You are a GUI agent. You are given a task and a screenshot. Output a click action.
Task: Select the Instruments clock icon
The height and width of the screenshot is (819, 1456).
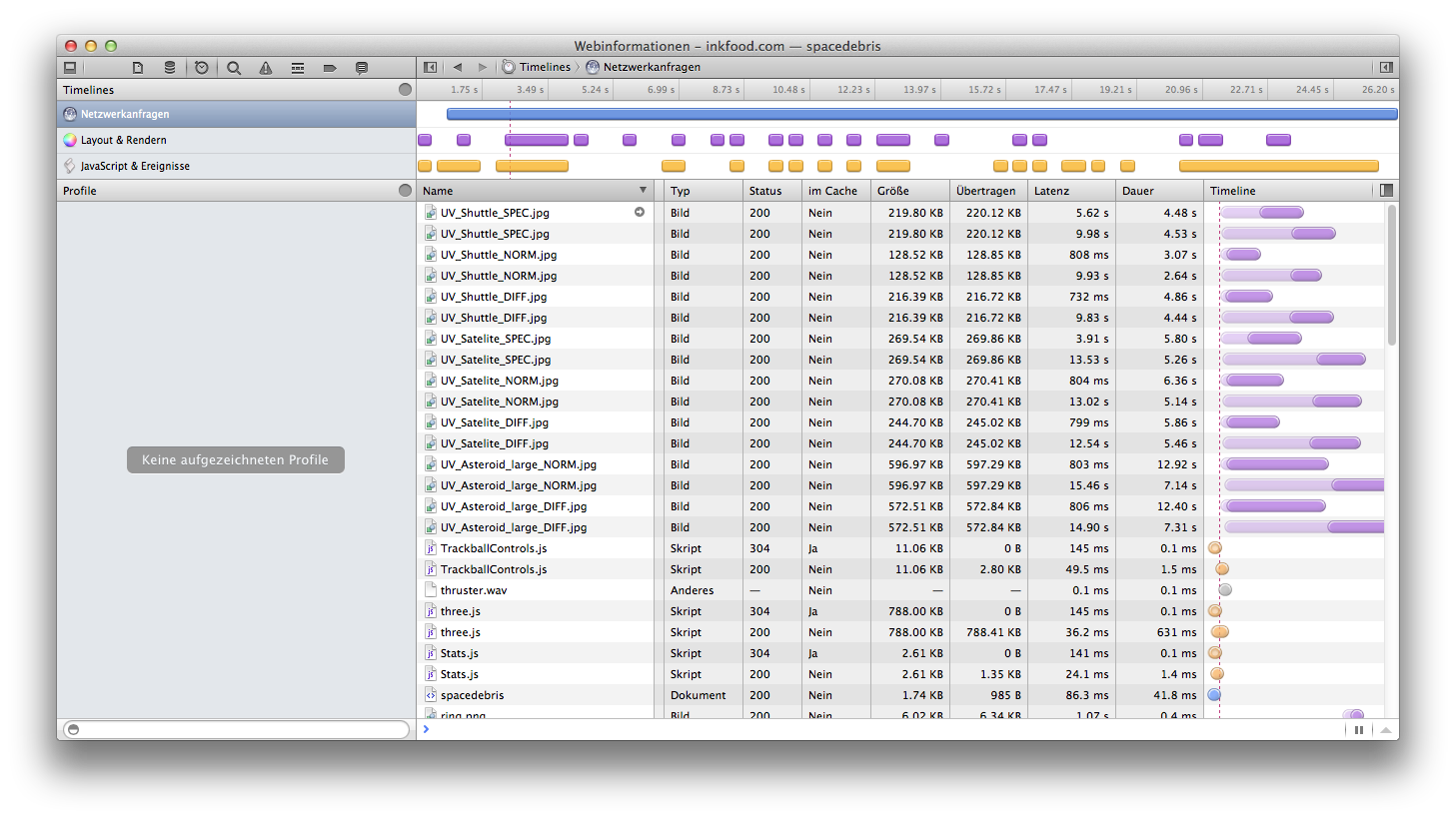(x=202, y=68)
